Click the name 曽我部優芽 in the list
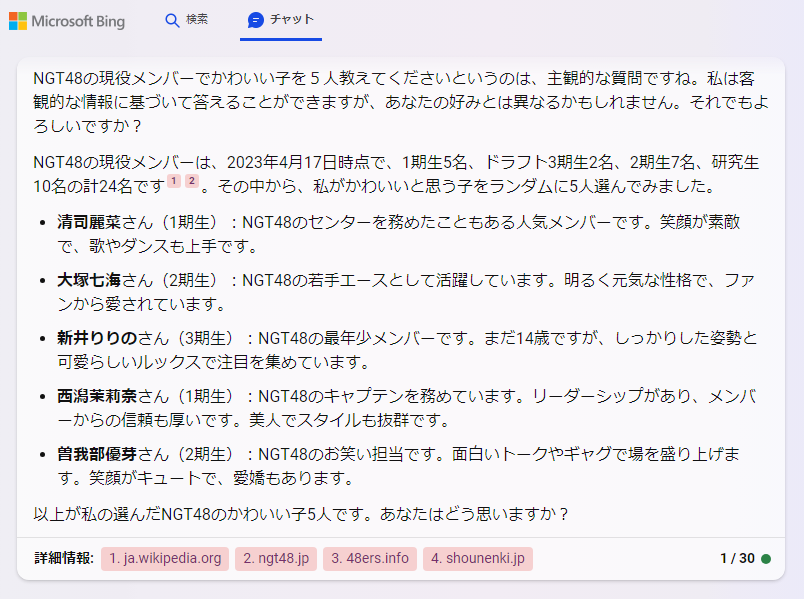 97,454
